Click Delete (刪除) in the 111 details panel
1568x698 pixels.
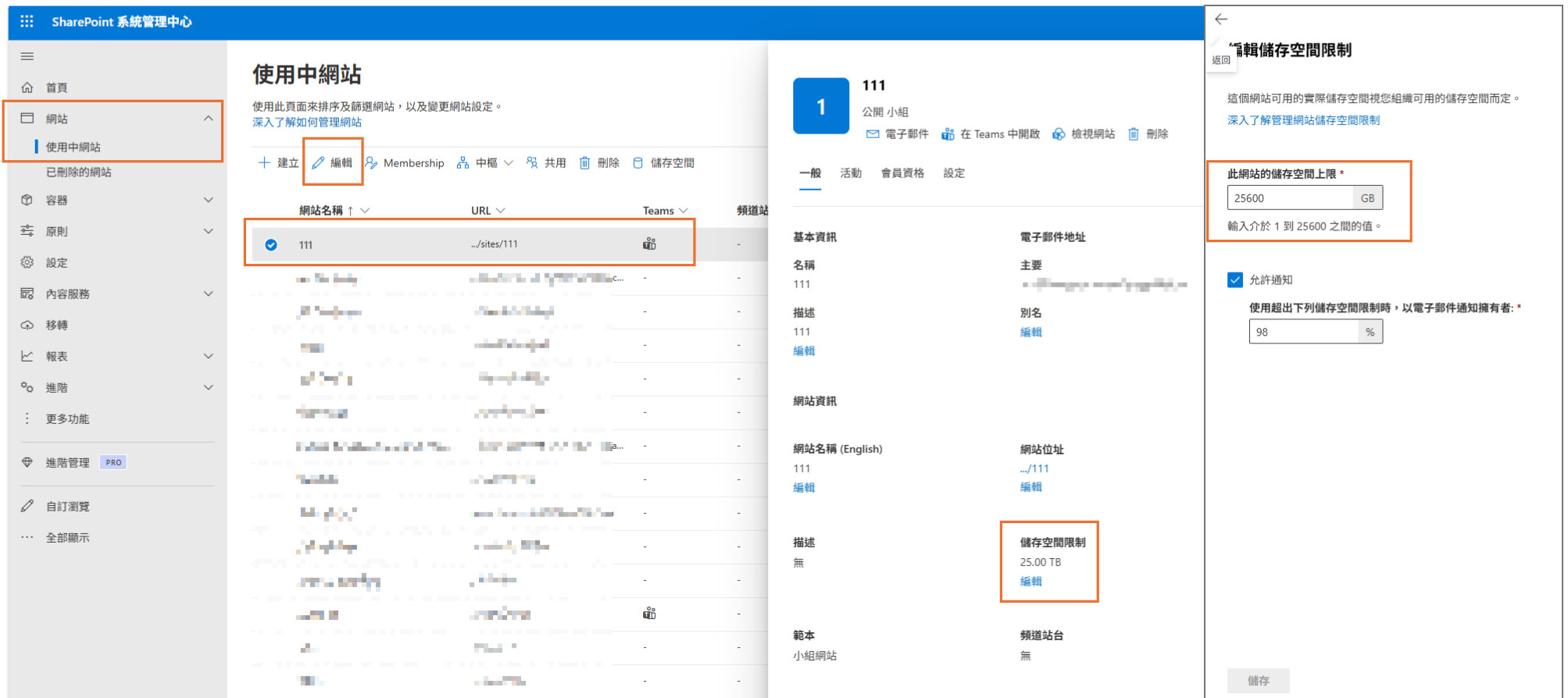1148,134
